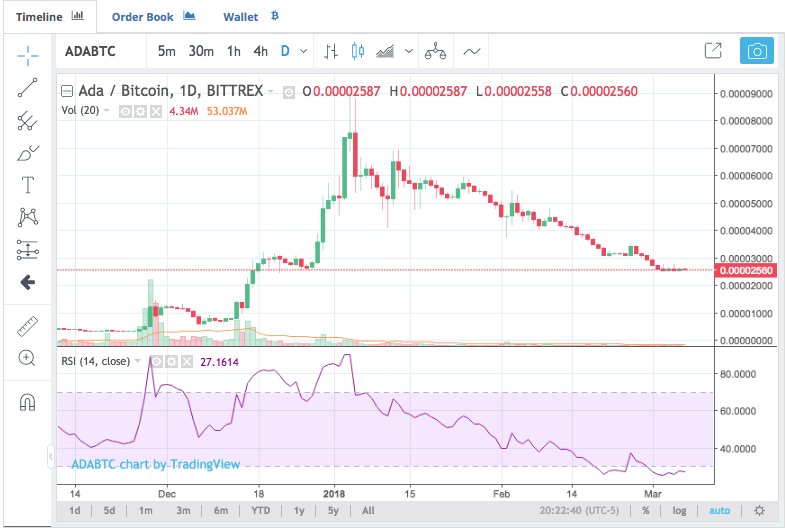The height and width of the screenshot is (528, 786).
Task: Select the 30m interval
Action: [201, 51]
